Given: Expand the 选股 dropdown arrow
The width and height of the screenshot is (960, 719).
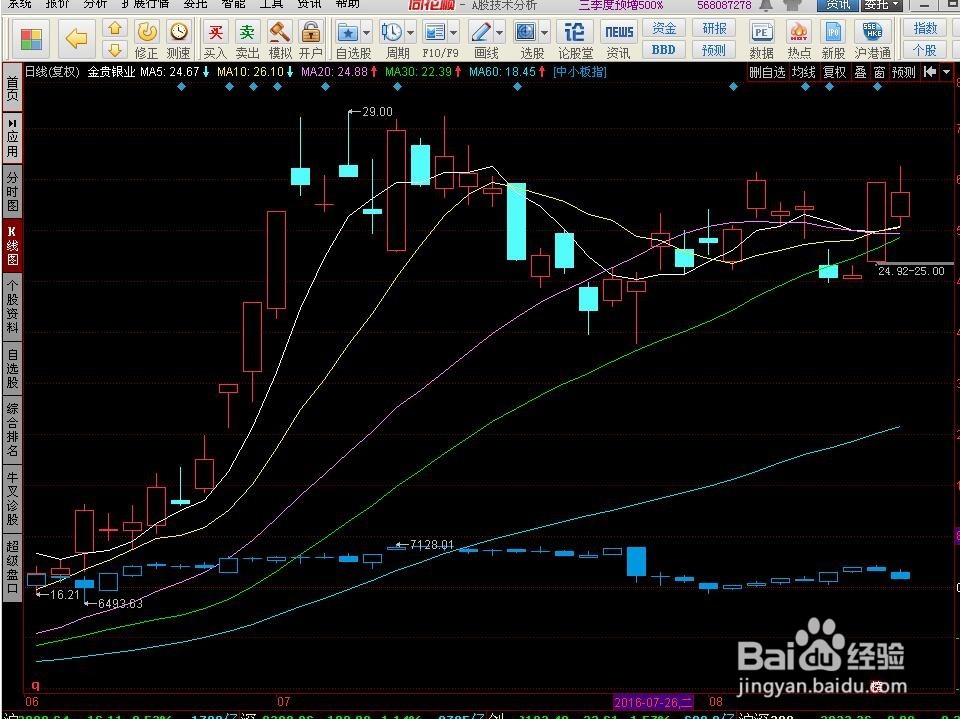Looking at the screenshot, I should pos(544,32).
